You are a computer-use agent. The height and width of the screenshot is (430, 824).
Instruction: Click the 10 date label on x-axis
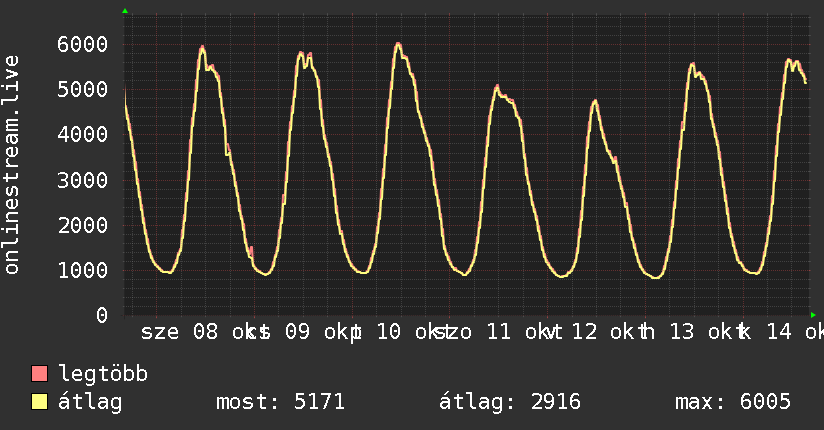(389, 332)
